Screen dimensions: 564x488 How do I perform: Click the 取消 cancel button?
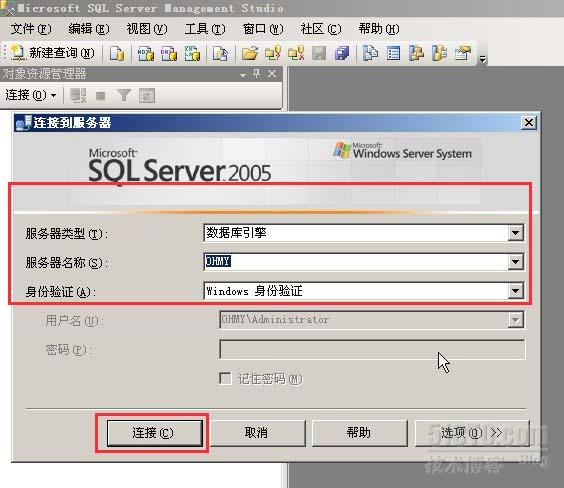(x=257, y=433)
